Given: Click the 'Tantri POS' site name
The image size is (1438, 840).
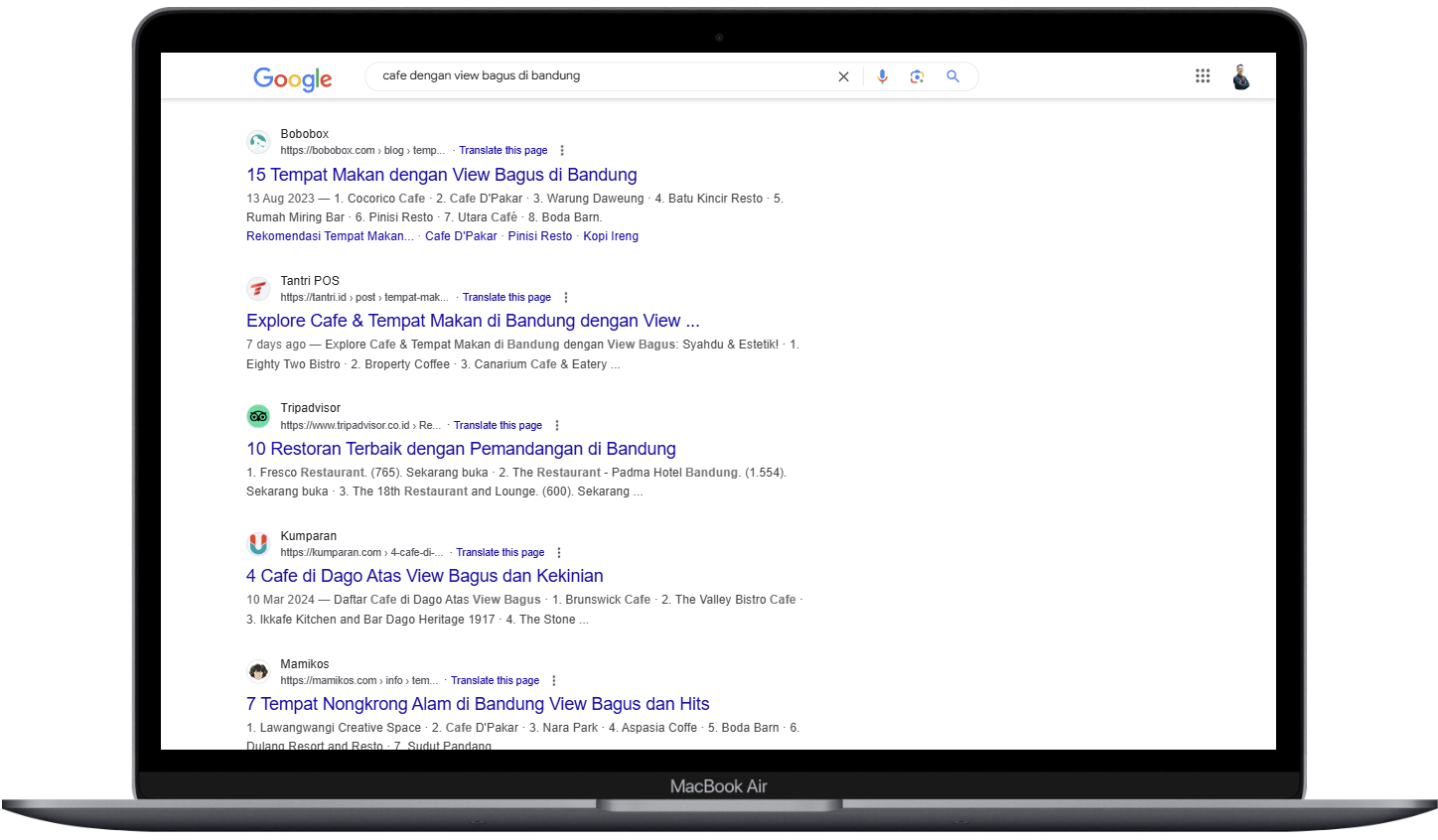Looking at the screenshot, I should click(x=310, y=281).
